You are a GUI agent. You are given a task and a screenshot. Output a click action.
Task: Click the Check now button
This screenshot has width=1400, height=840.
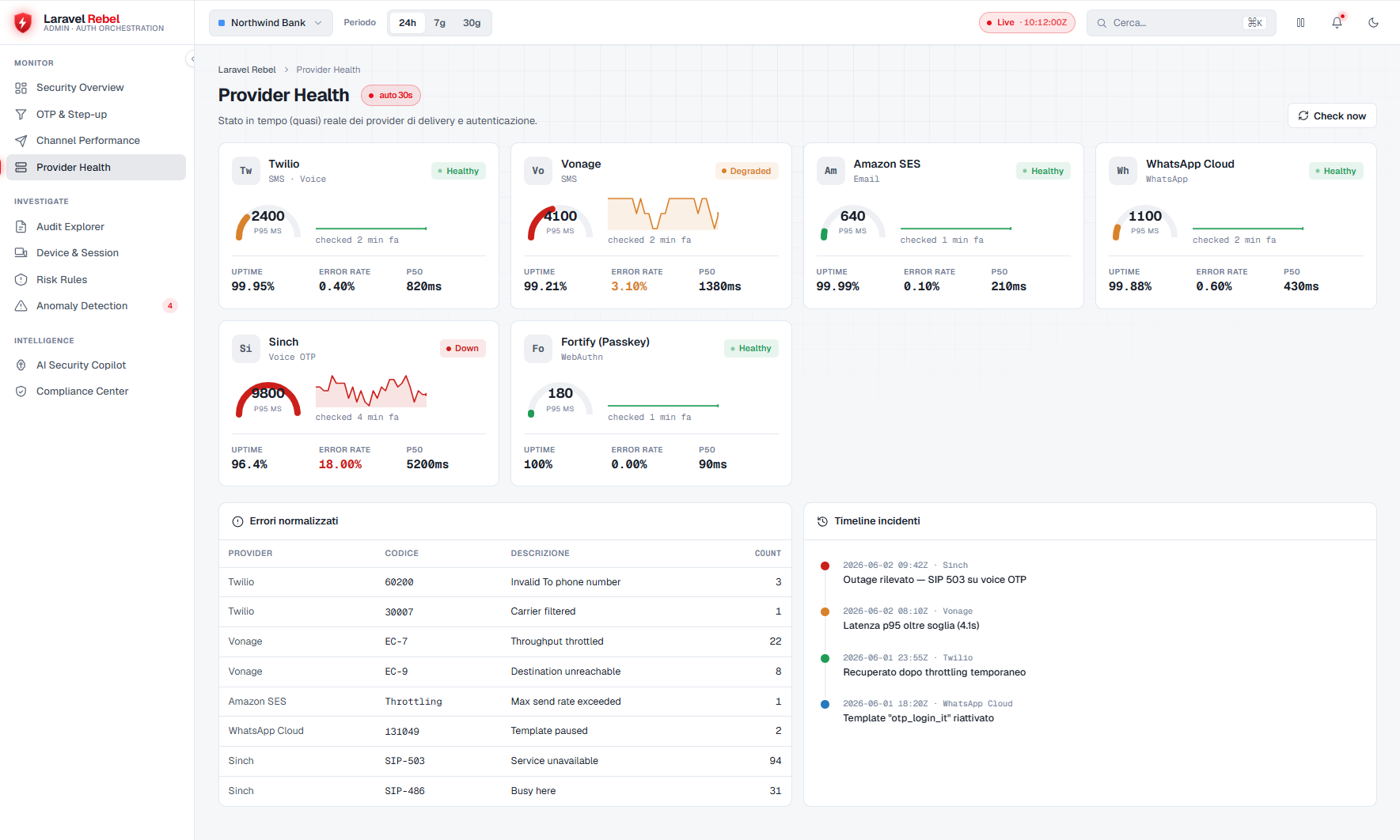(x=1332, y=115)
